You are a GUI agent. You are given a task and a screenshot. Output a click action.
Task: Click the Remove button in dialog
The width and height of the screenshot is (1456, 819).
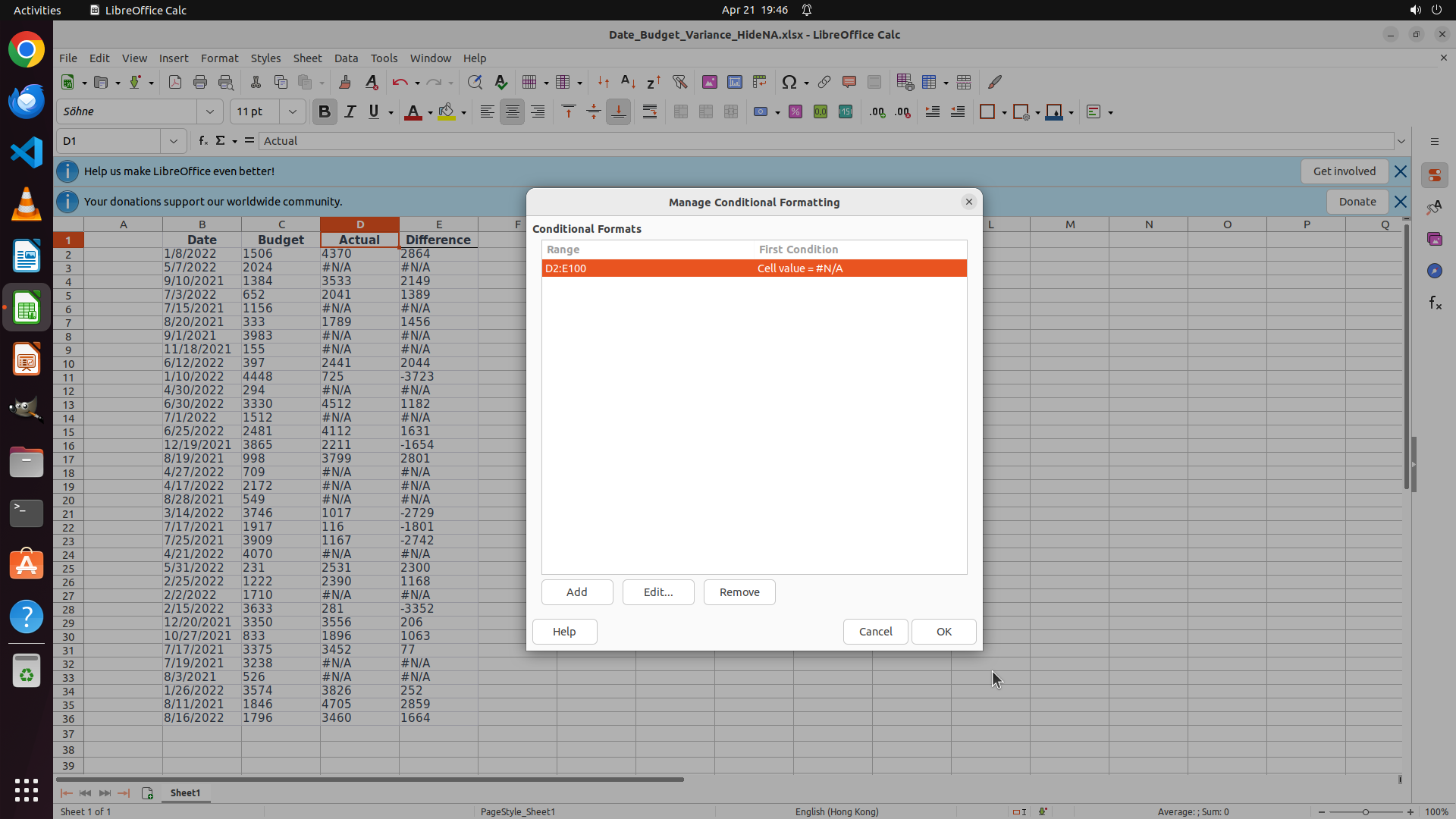pyautogui.click(x=739, y=592)
